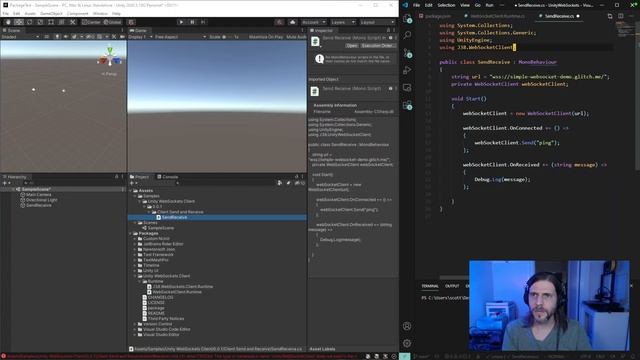Open Scene Shaded draw mode dropdown
This screenshot has width=640, height=360.
(x=20, y=37)
